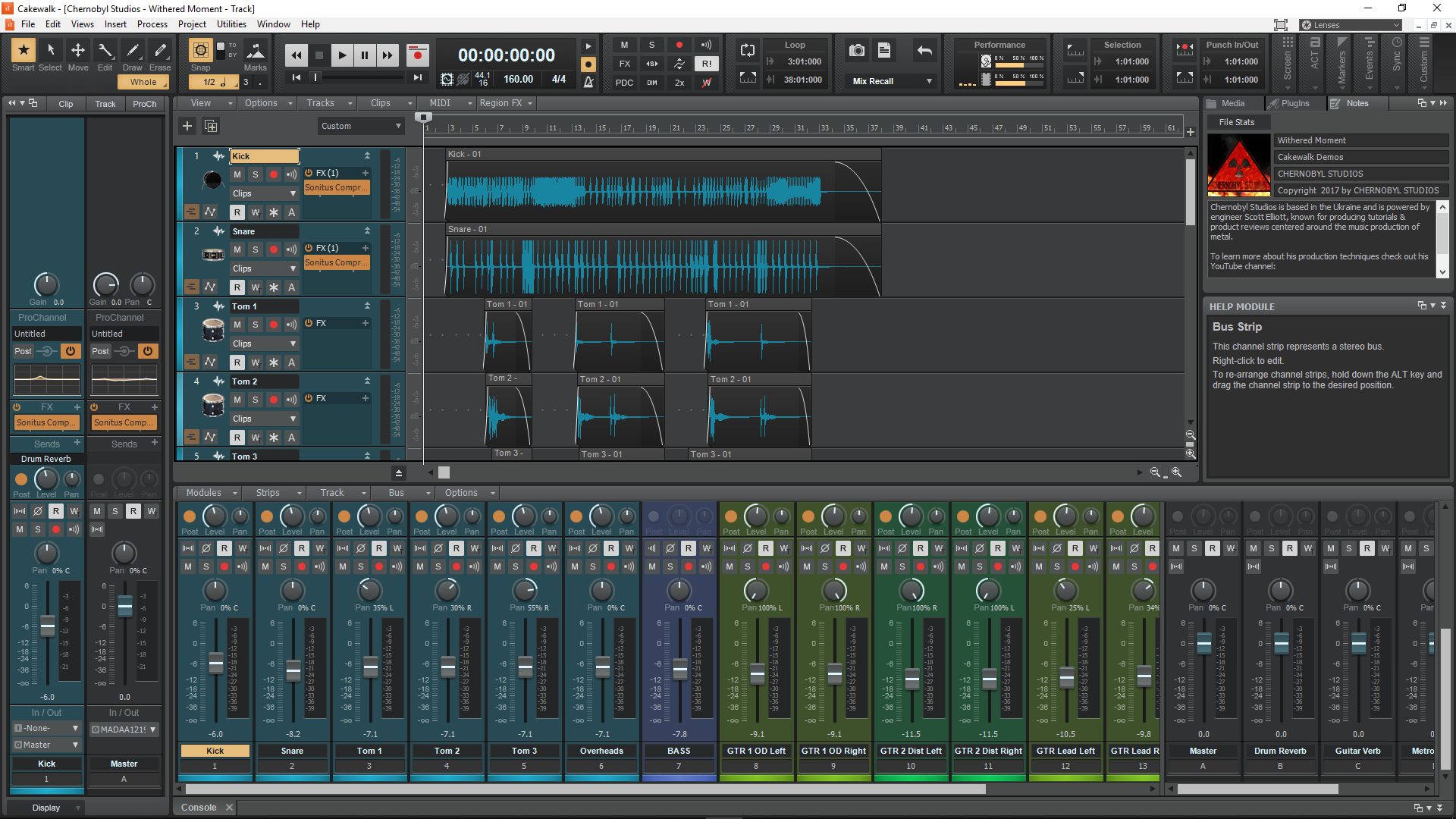Click the camera screenset icon
This screenshot has height=819, width=1456.
pos(857,50)
